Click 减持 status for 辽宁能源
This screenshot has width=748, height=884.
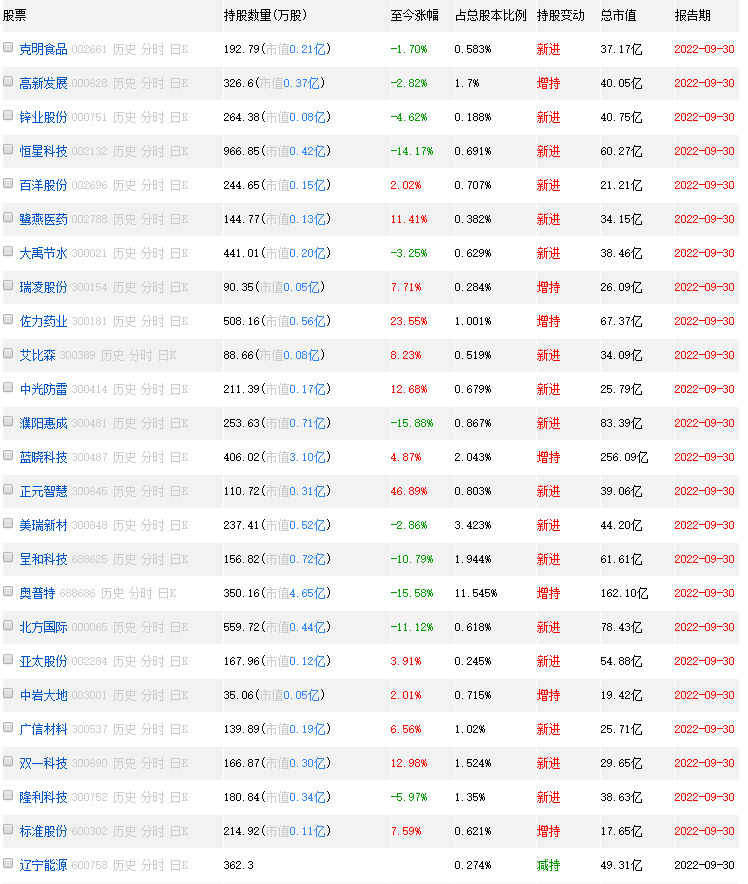click(548, 865)
